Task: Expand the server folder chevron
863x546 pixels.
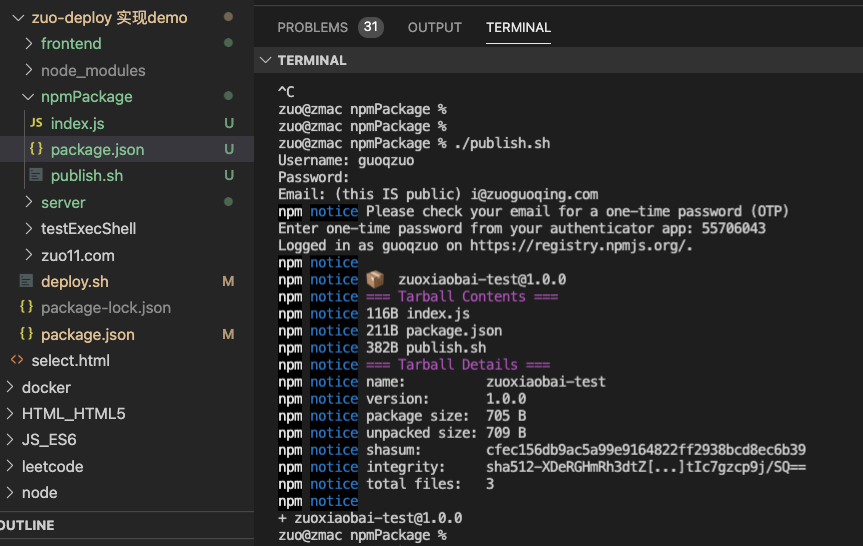Action: 29,202
